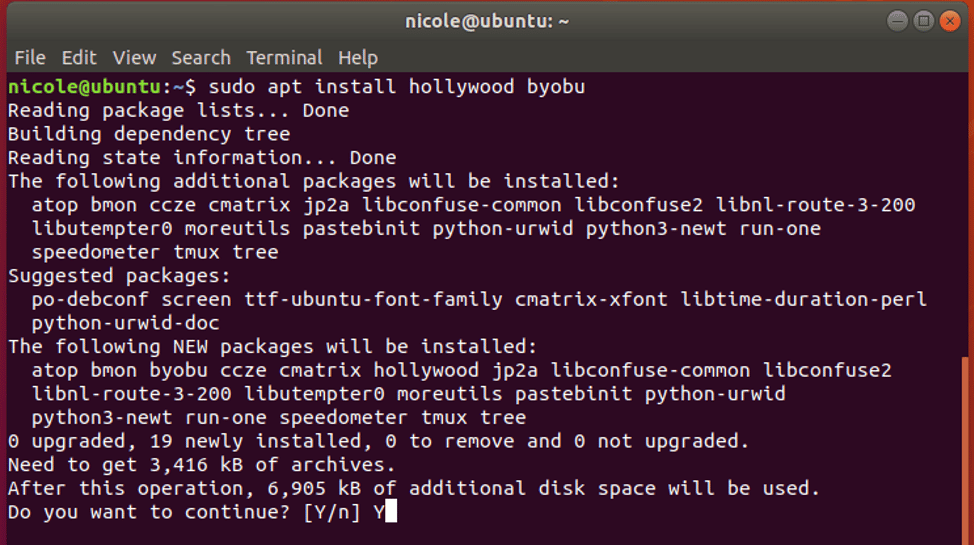The image size is (974, 545).
Task: Open the Help menu
Action: tap(358, 58)
